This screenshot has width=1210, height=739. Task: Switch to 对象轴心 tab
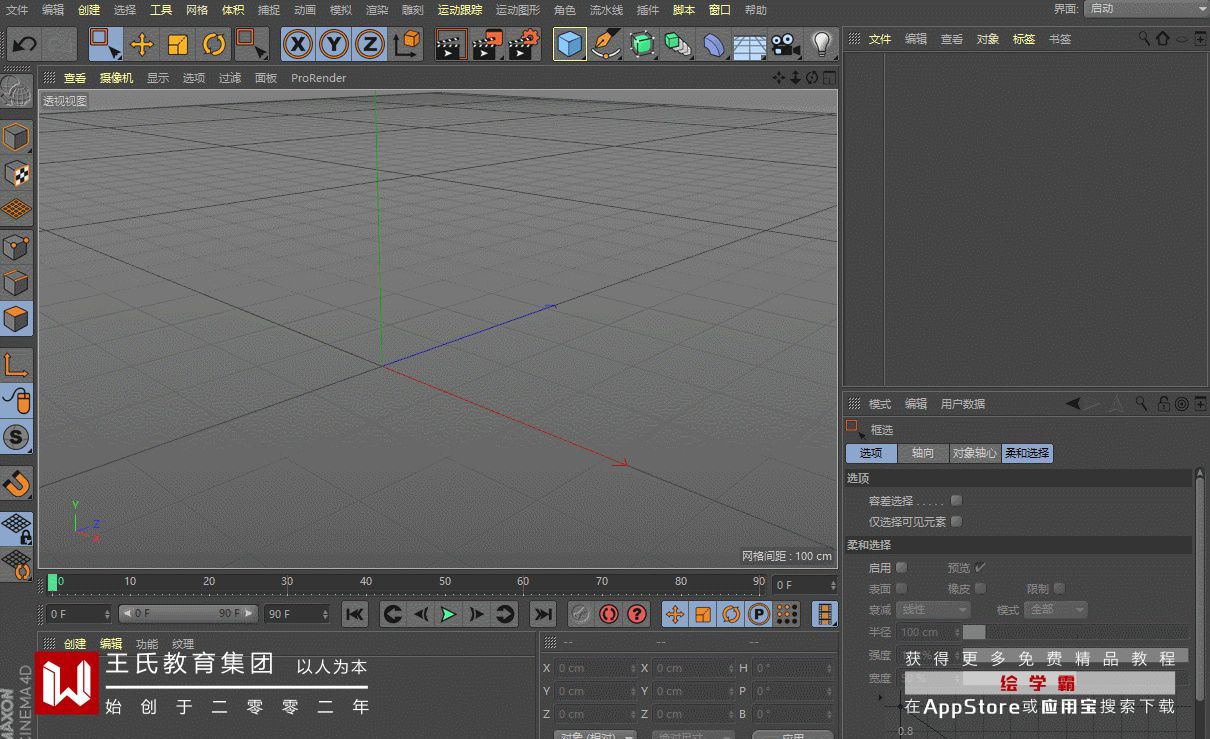point(975,453)
